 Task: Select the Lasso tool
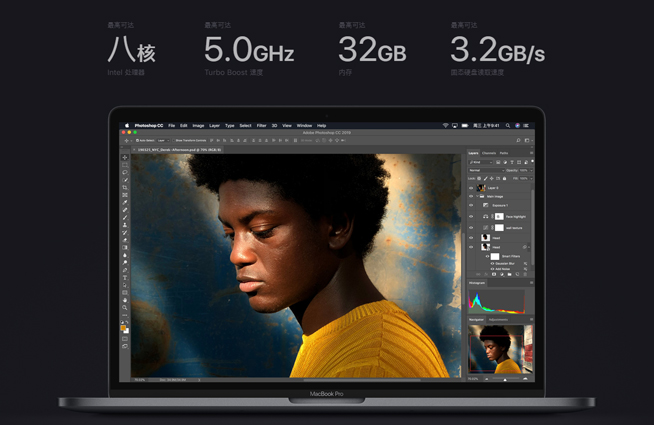[x=125, y=173]
